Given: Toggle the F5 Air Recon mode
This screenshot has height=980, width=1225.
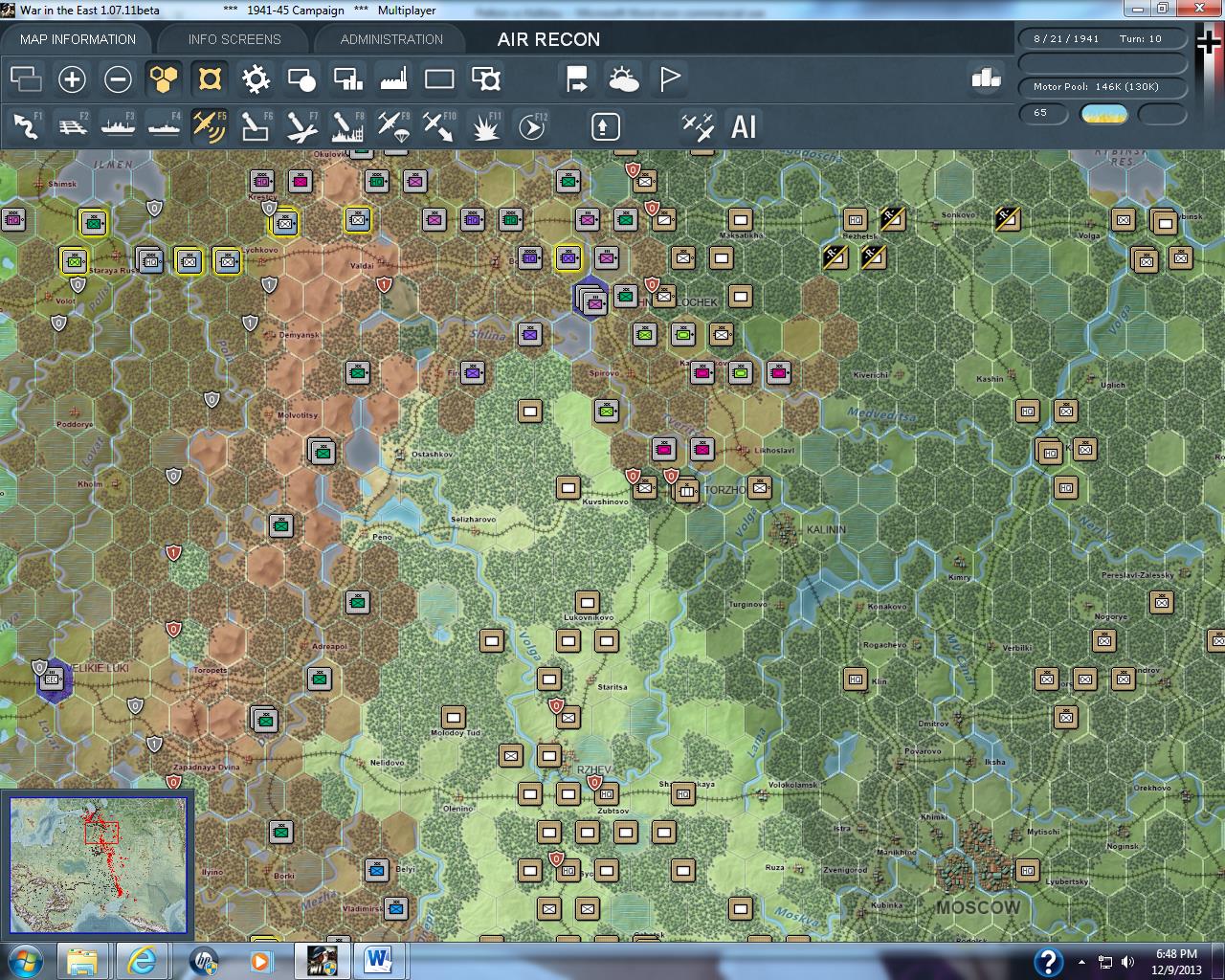Looking at the screenshot, I should (x=210, y=126).
